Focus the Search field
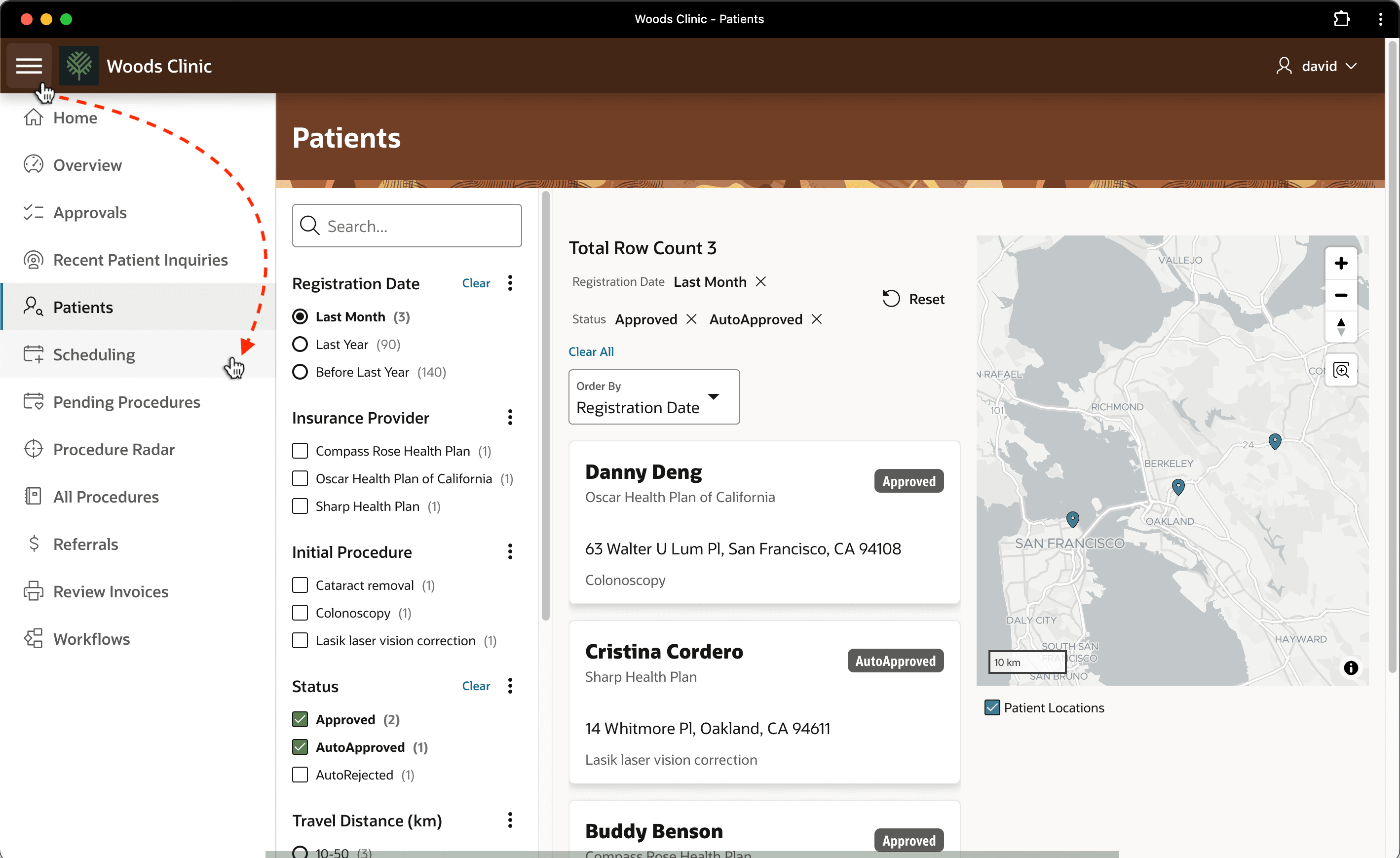The height and width of the screenshot is (858, 1400). (407, 226)
